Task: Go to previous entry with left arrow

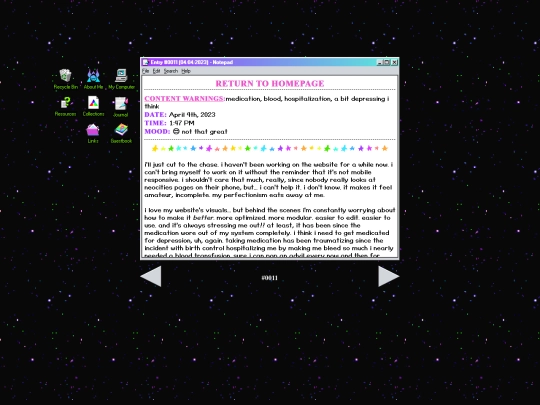Action: pos(151,276)
